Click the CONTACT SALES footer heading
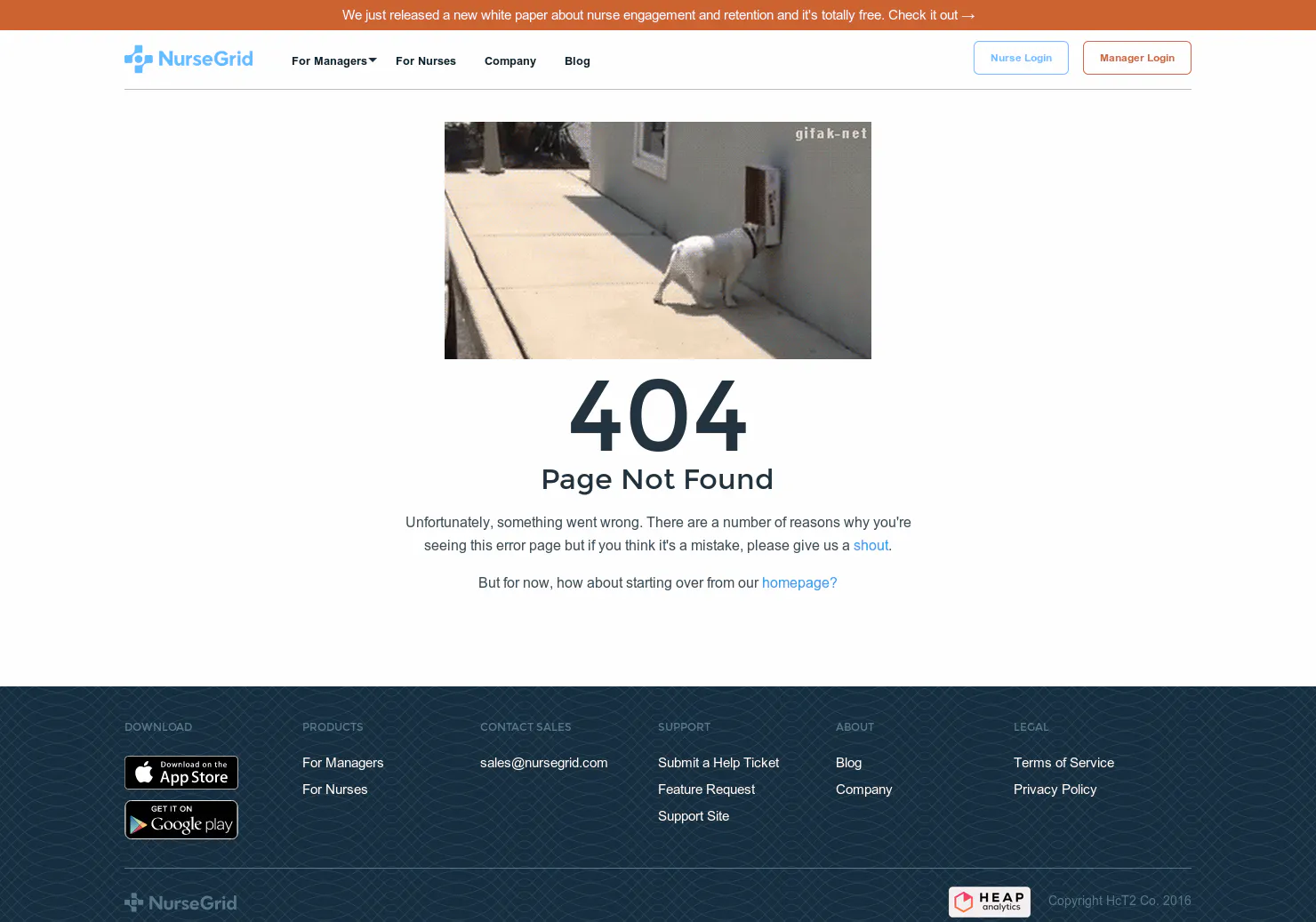The image size is (1316, 922). coord(526,727)
